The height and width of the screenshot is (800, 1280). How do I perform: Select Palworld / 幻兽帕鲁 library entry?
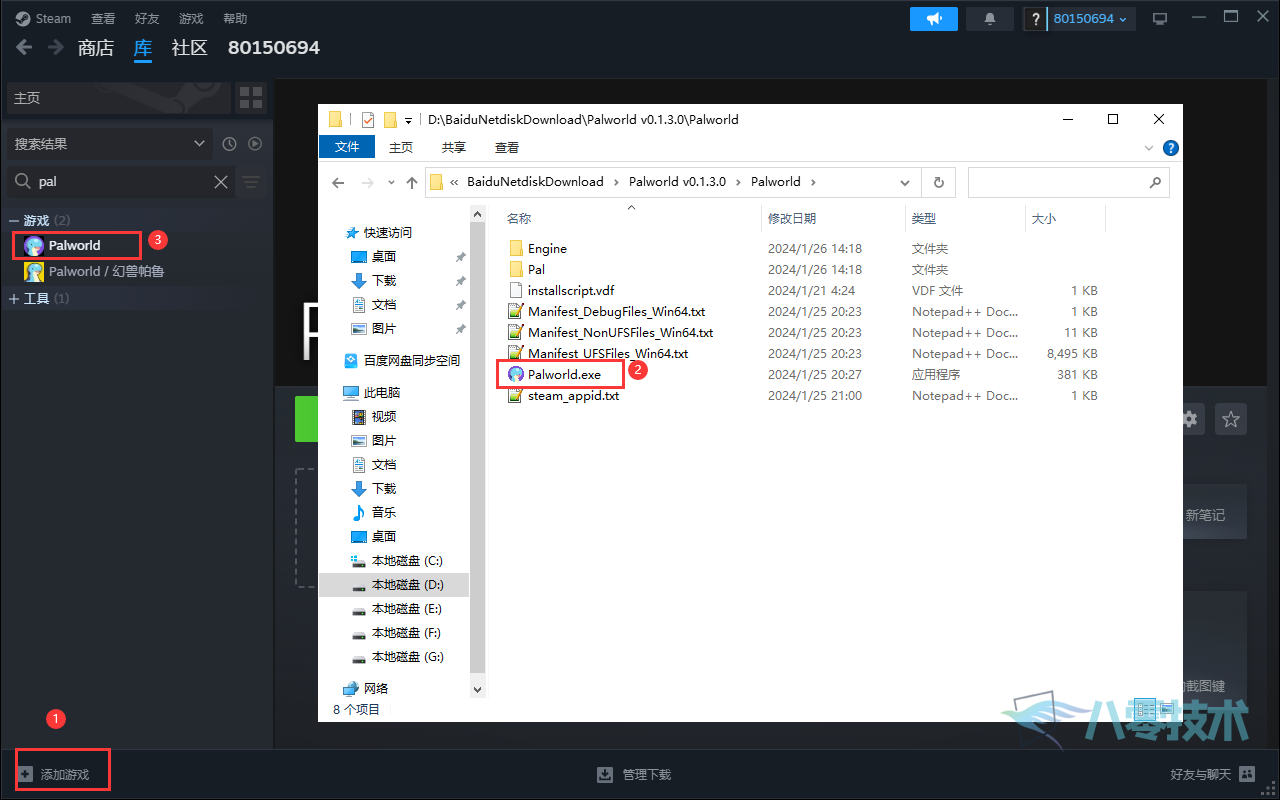[106, 271]
